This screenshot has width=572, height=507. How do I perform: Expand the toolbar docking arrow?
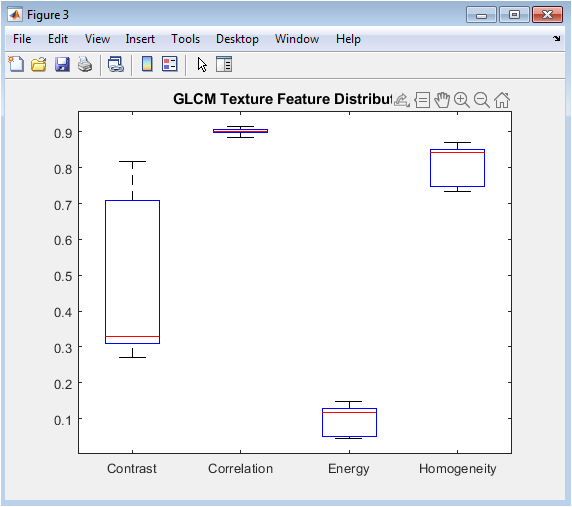556,38
